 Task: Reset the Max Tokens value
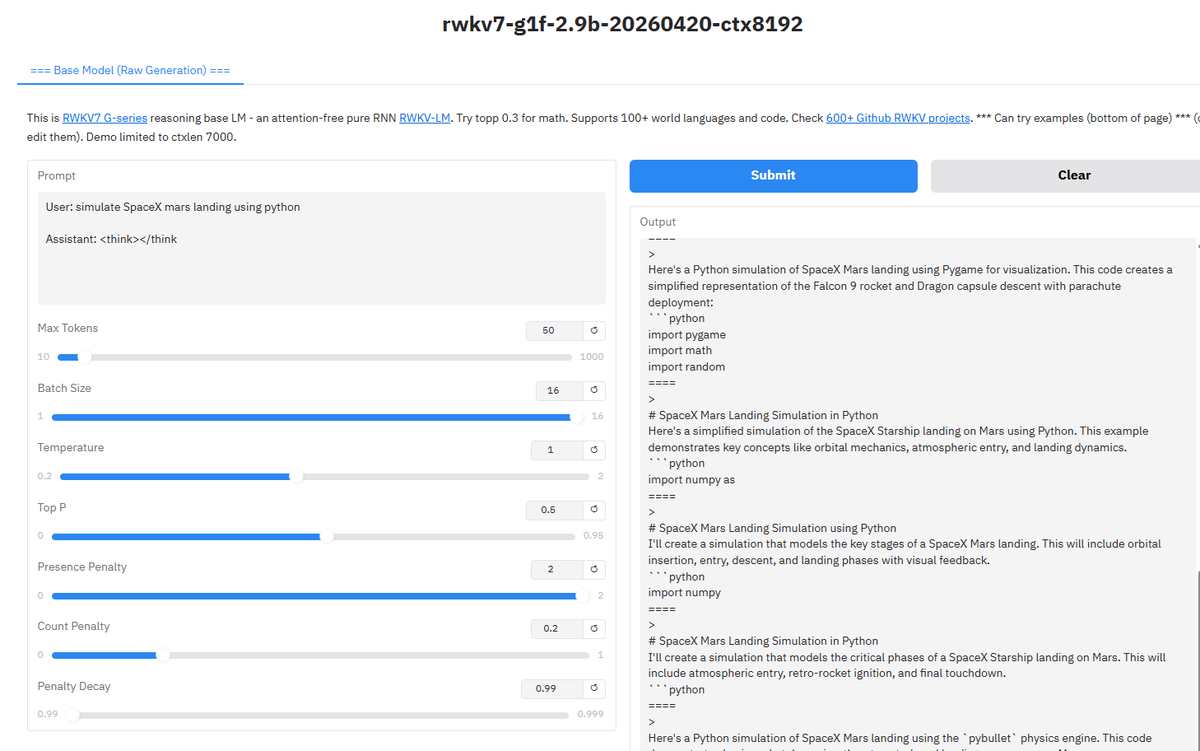594,330
